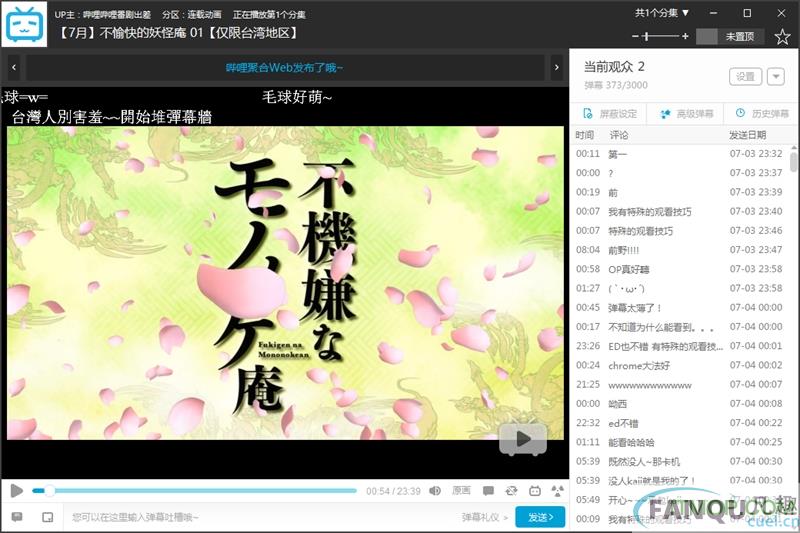
Task: Click the 00:54 / 23:39 time display
Action: (393, 491)
